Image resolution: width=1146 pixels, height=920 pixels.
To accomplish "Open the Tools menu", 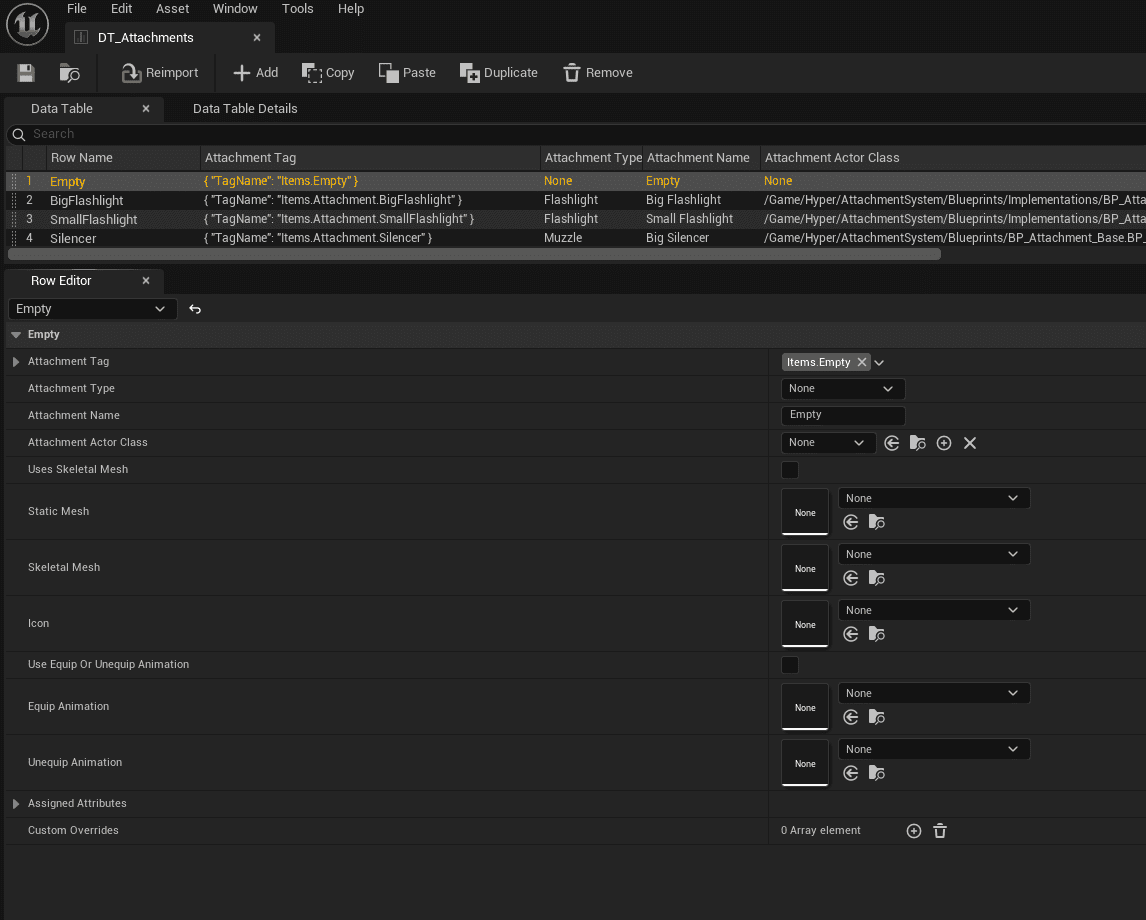I will point(297,9).
